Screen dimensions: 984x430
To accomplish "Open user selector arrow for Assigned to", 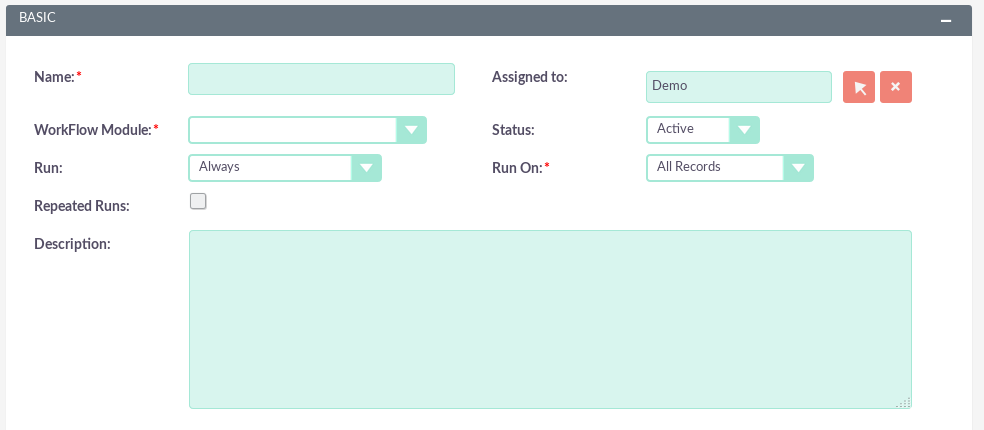I will (x=859, y=87).
